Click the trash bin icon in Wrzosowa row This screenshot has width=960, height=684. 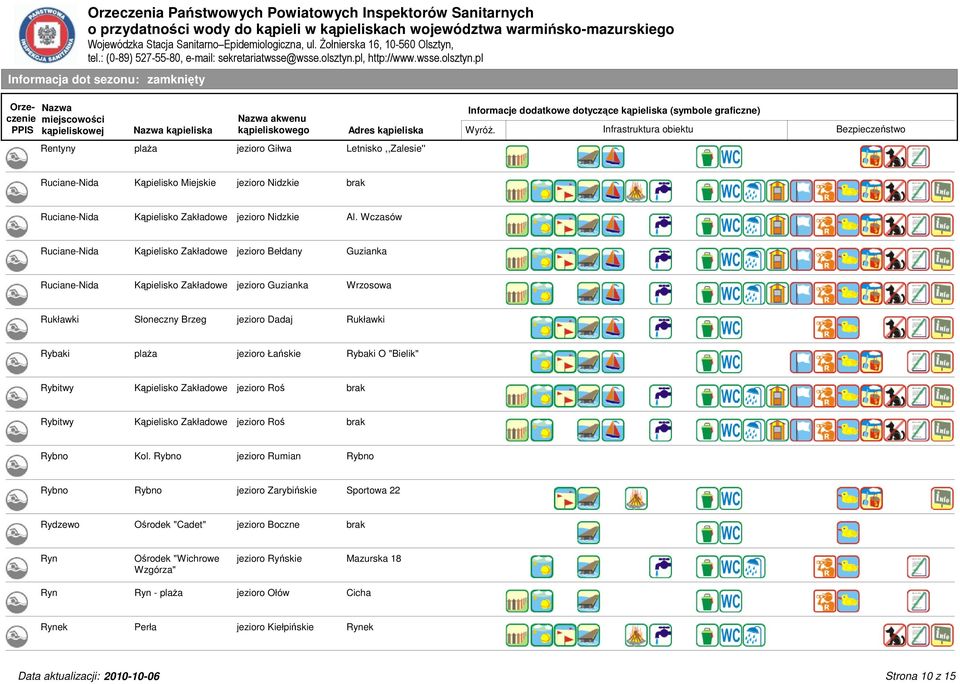[x=707, y=294]
